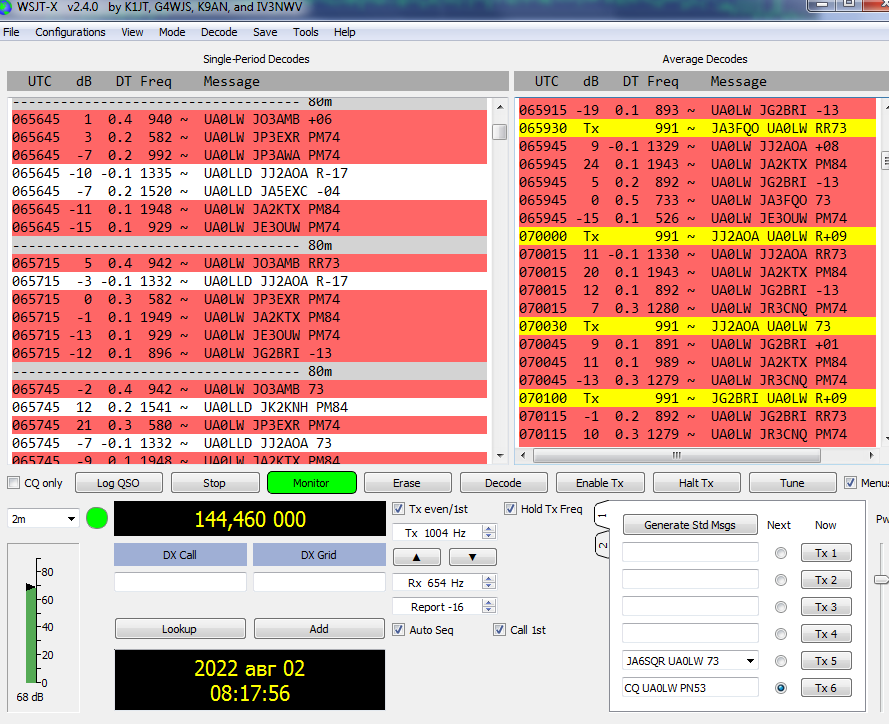
Task: Click the Decode button
Action: 503,483
